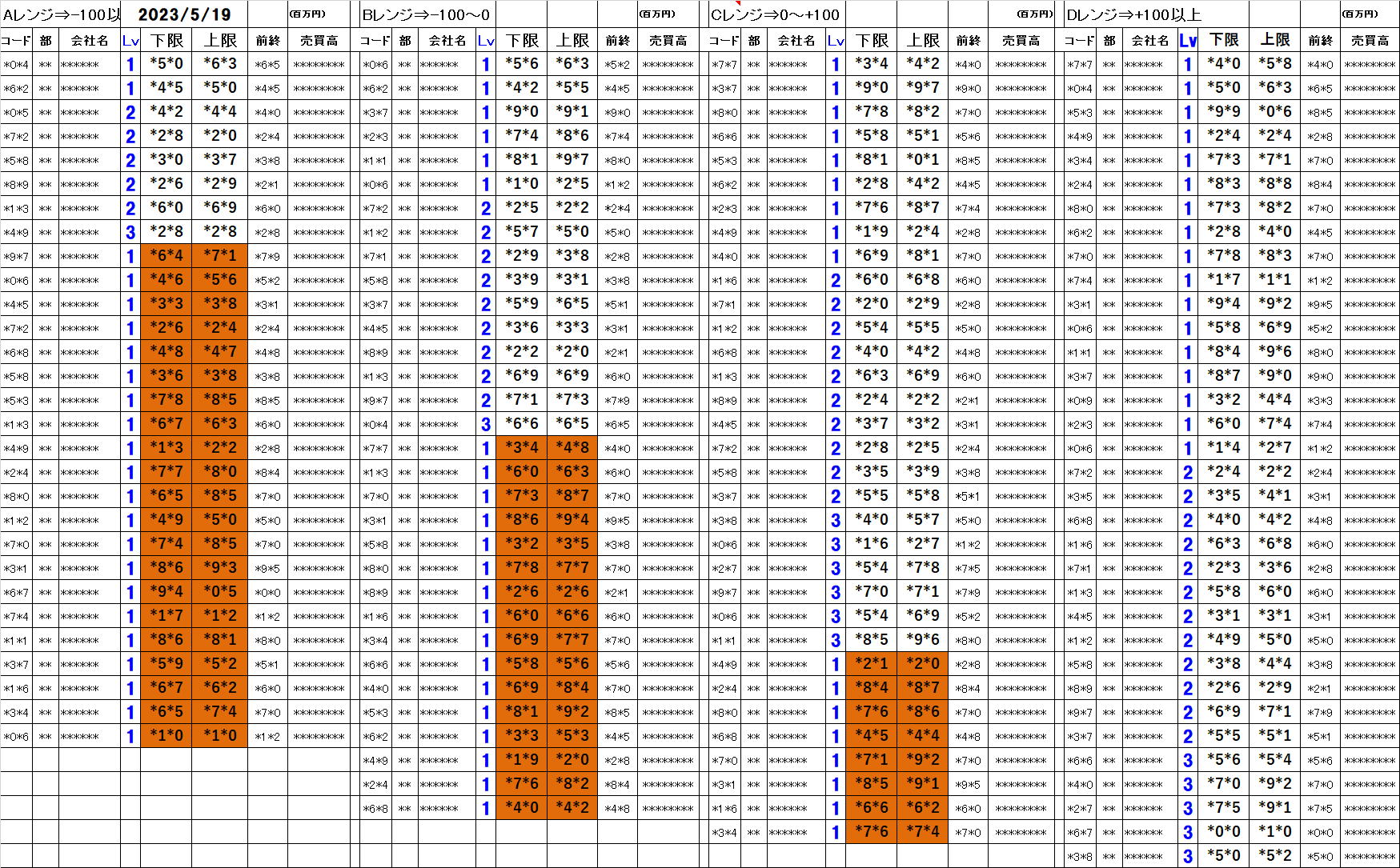Select orange C range 上限 cell *7*4

click(x=922, y=832)
